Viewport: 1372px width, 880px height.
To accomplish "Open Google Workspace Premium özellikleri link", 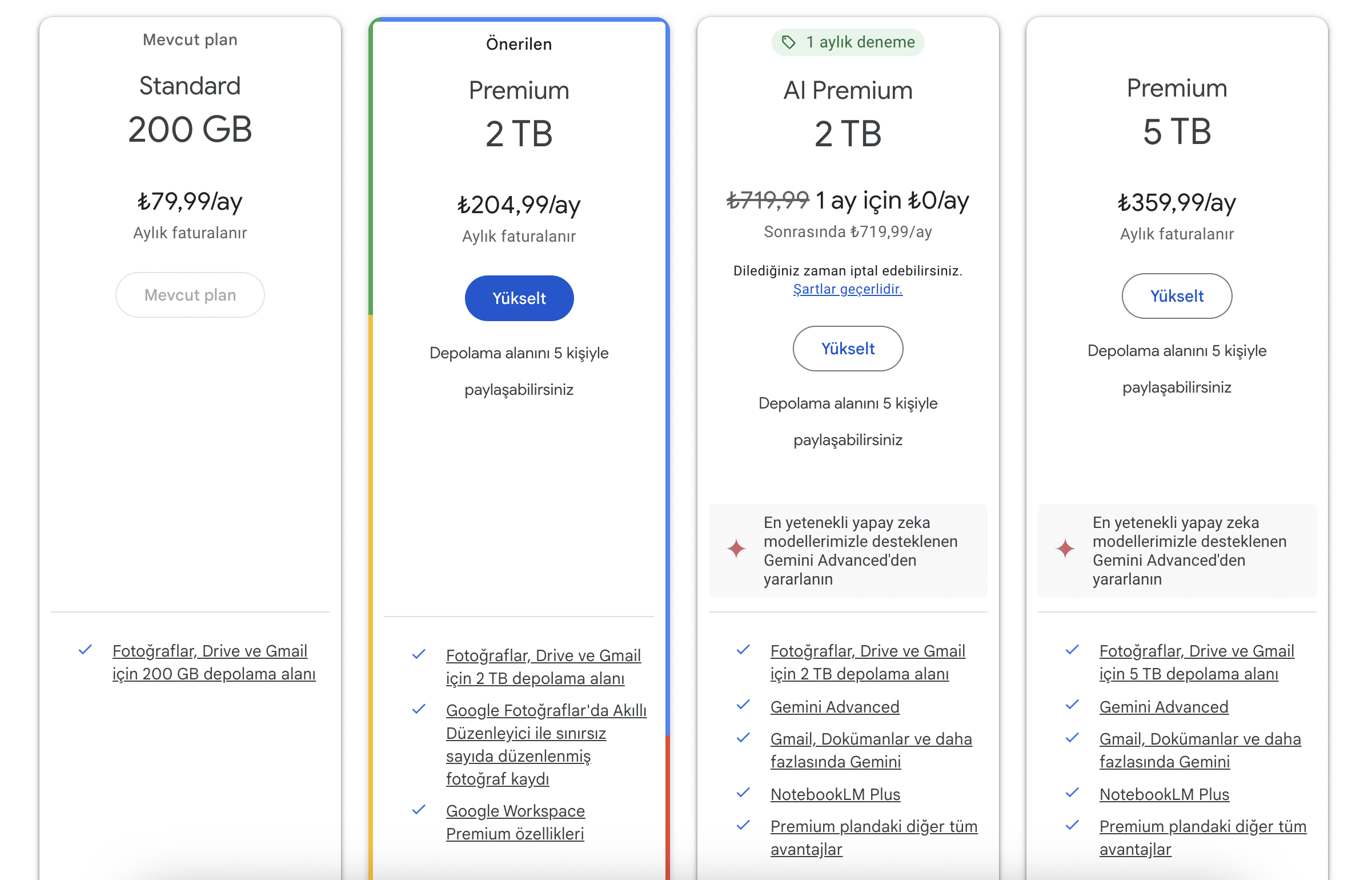I will coord(515,822).
